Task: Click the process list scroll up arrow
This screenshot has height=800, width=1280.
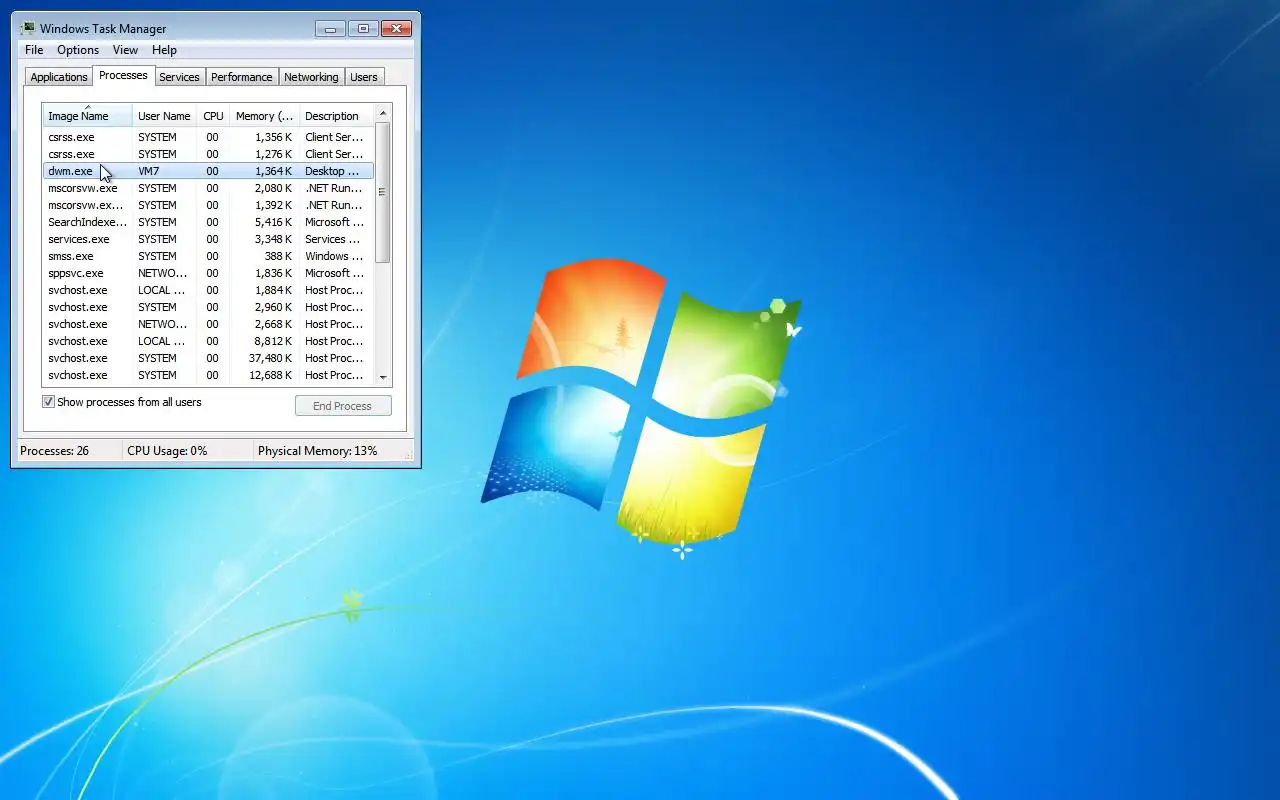Action: [x=383, y=113]
